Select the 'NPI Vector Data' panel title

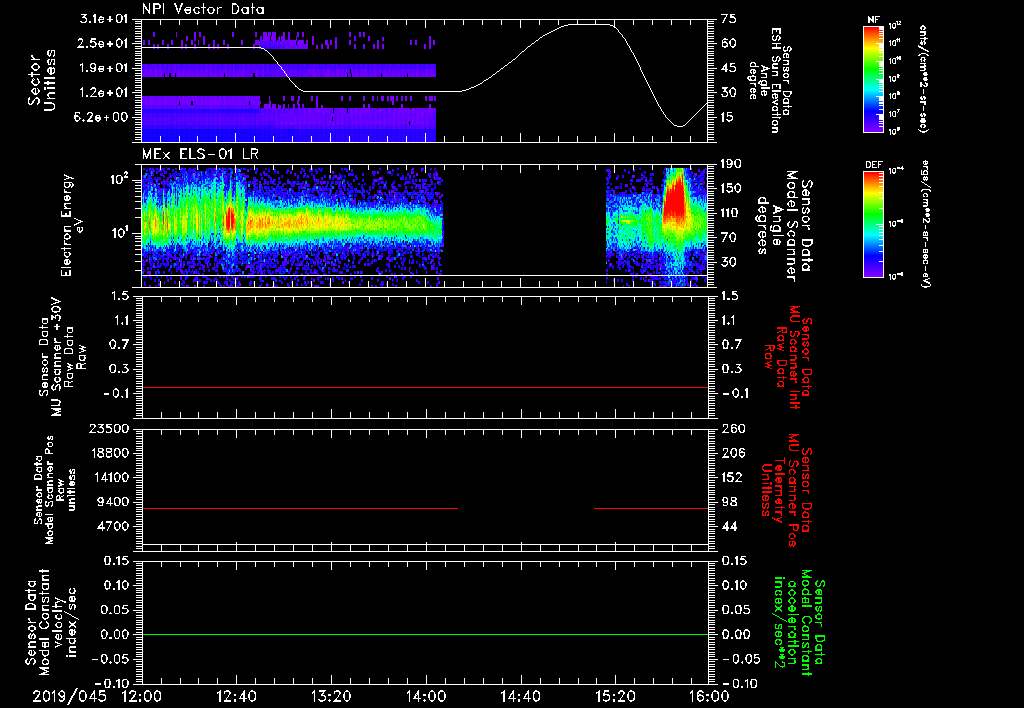coord(203,9)
